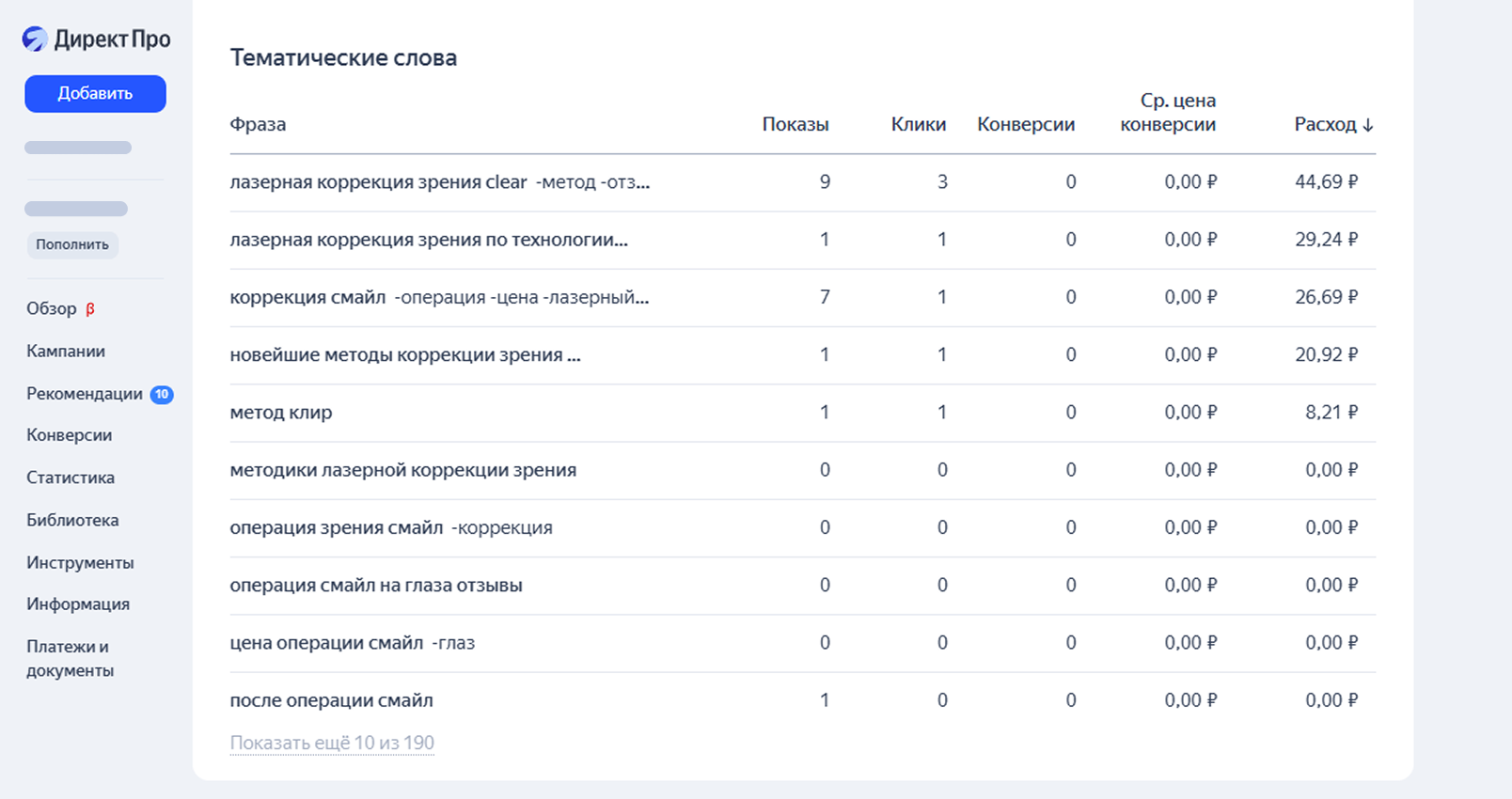This screenshot has height=799, width=1512.
Task: Select phrase цена операции смайл -глаз
Action: tap(353, 643)
